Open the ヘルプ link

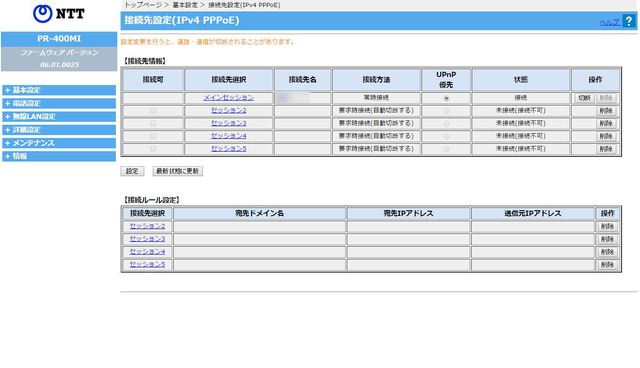click(x=610, y=22)
